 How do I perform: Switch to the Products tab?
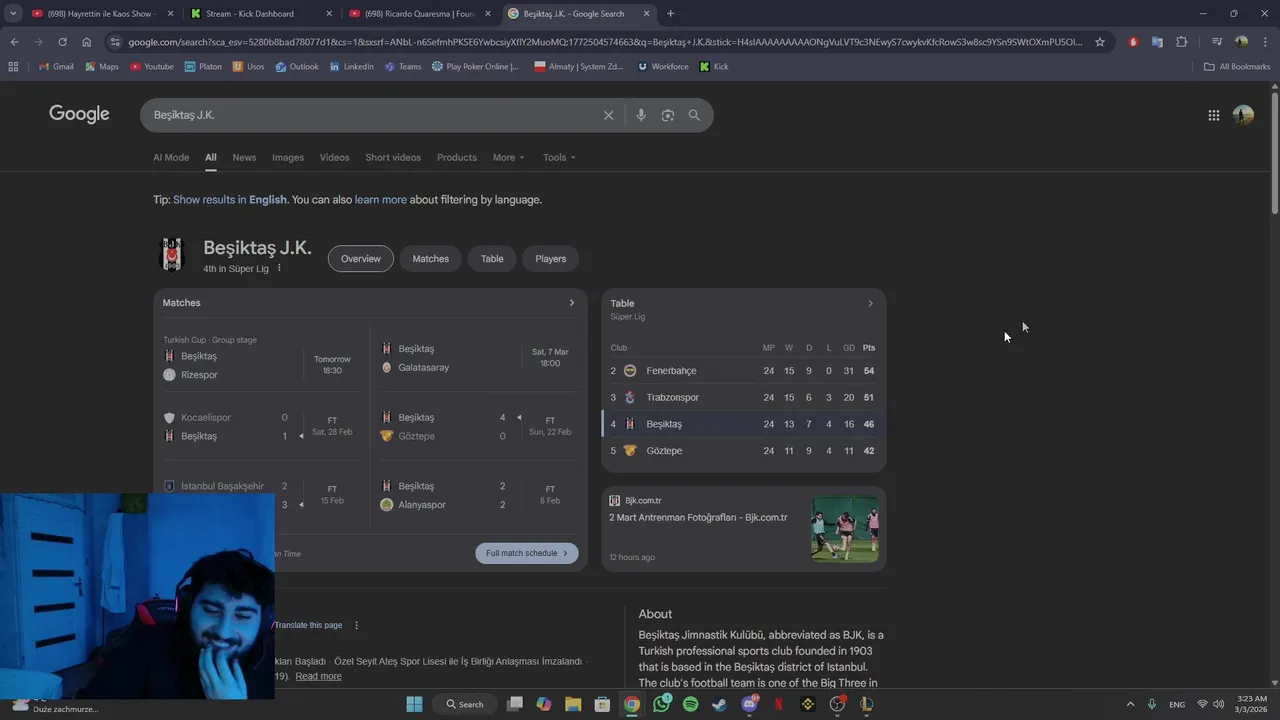[x=457, y=157]
